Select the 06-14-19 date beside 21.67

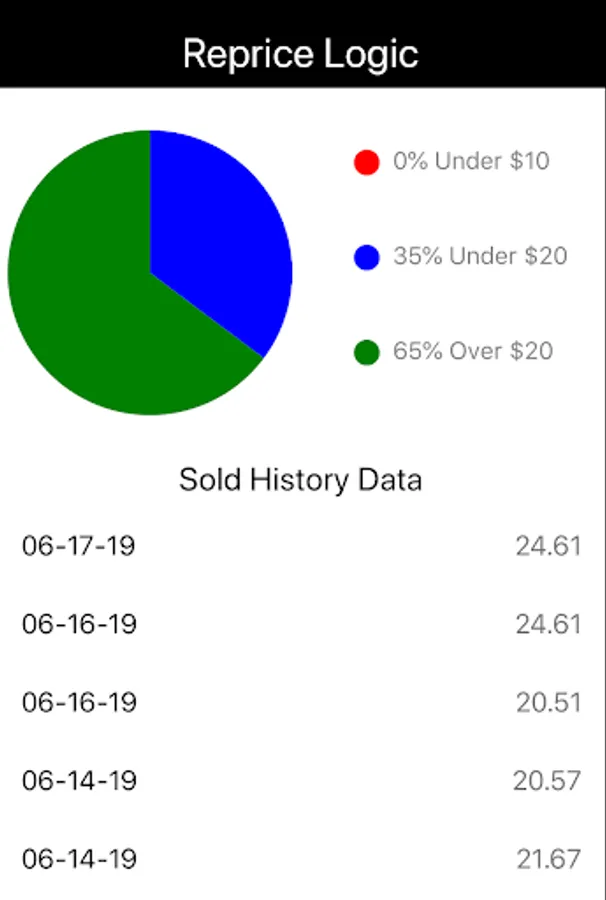(79, 858)
